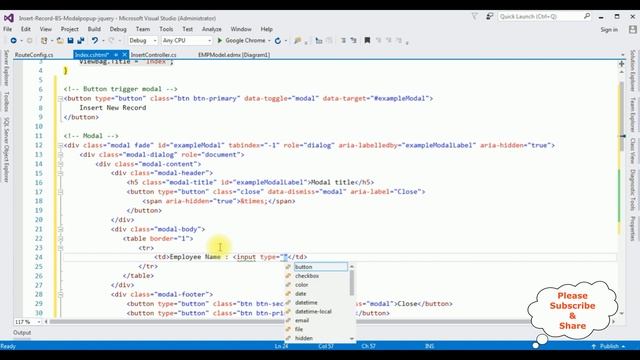The image size is (640, 360).
Task: Close the Index.cshtml tab
Action: coord(124,54)
